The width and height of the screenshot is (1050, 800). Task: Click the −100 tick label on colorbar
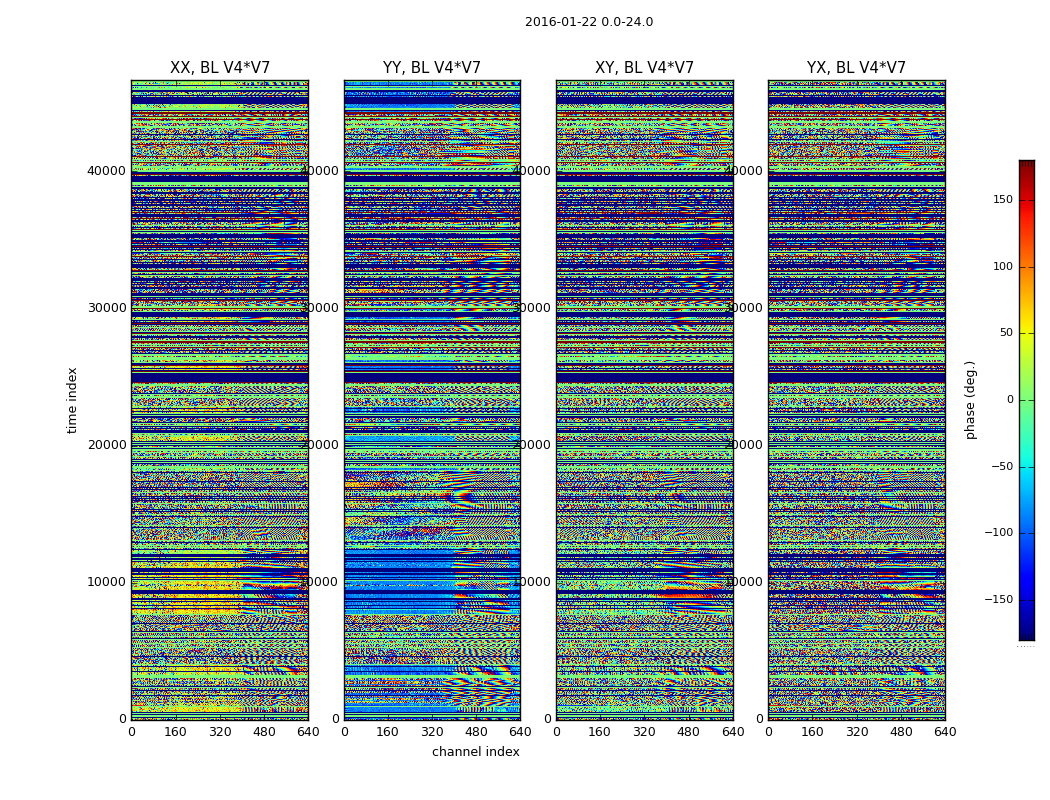click(x=998, y=532)
